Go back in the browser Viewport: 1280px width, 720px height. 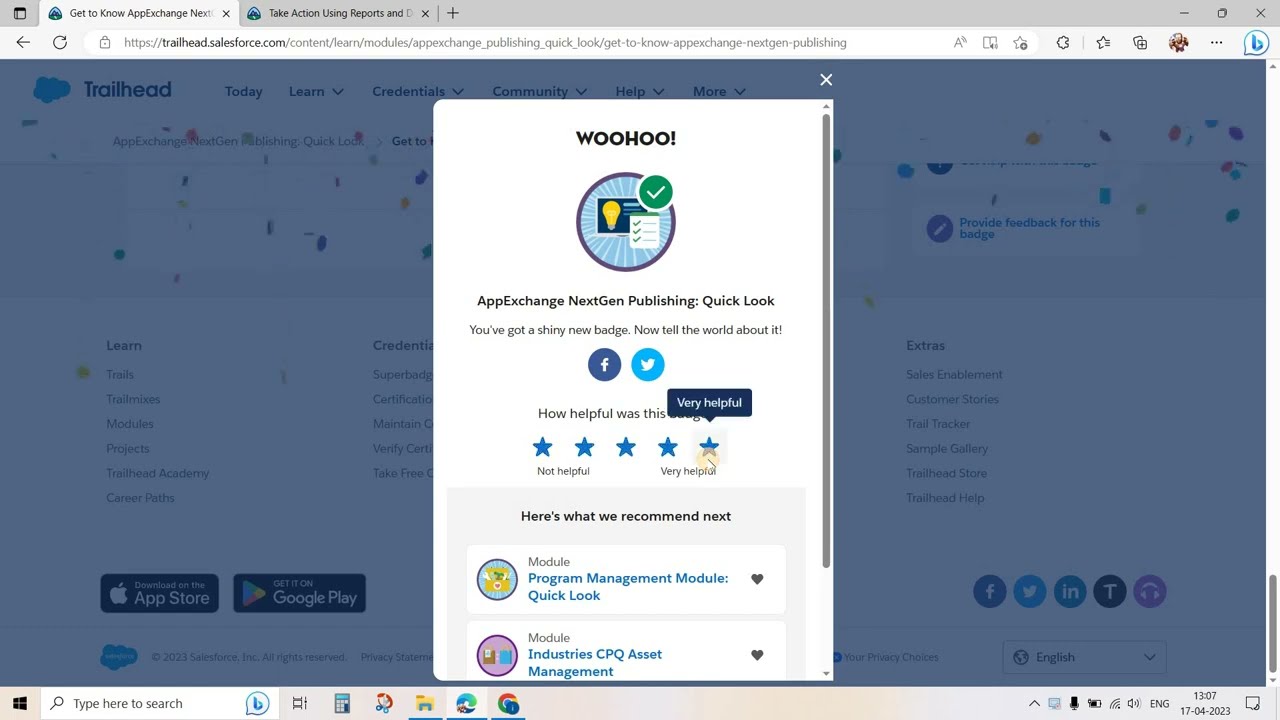(23, 42)
